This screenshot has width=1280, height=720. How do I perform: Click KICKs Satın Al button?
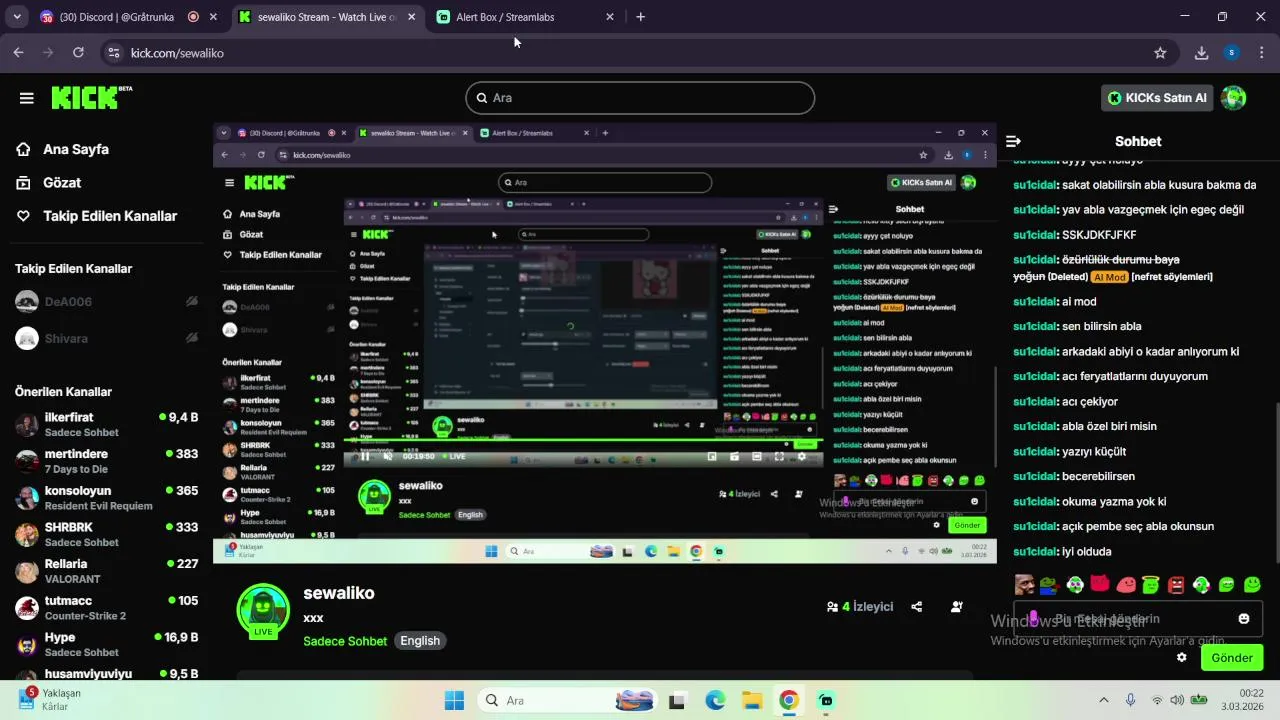pyautogui.click(x=1158, y=98)
